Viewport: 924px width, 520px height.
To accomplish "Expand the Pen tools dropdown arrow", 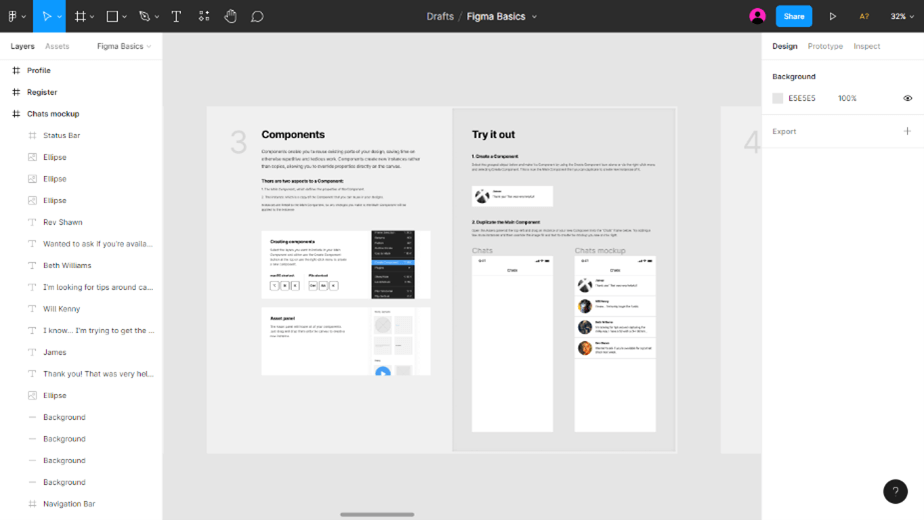I will point(157,17).
